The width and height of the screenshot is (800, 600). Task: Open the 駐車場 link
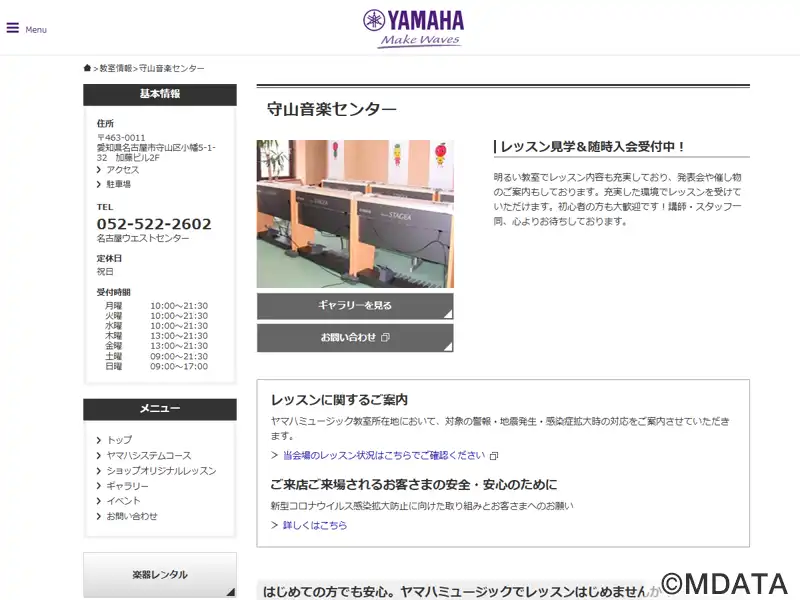point(118,184)
